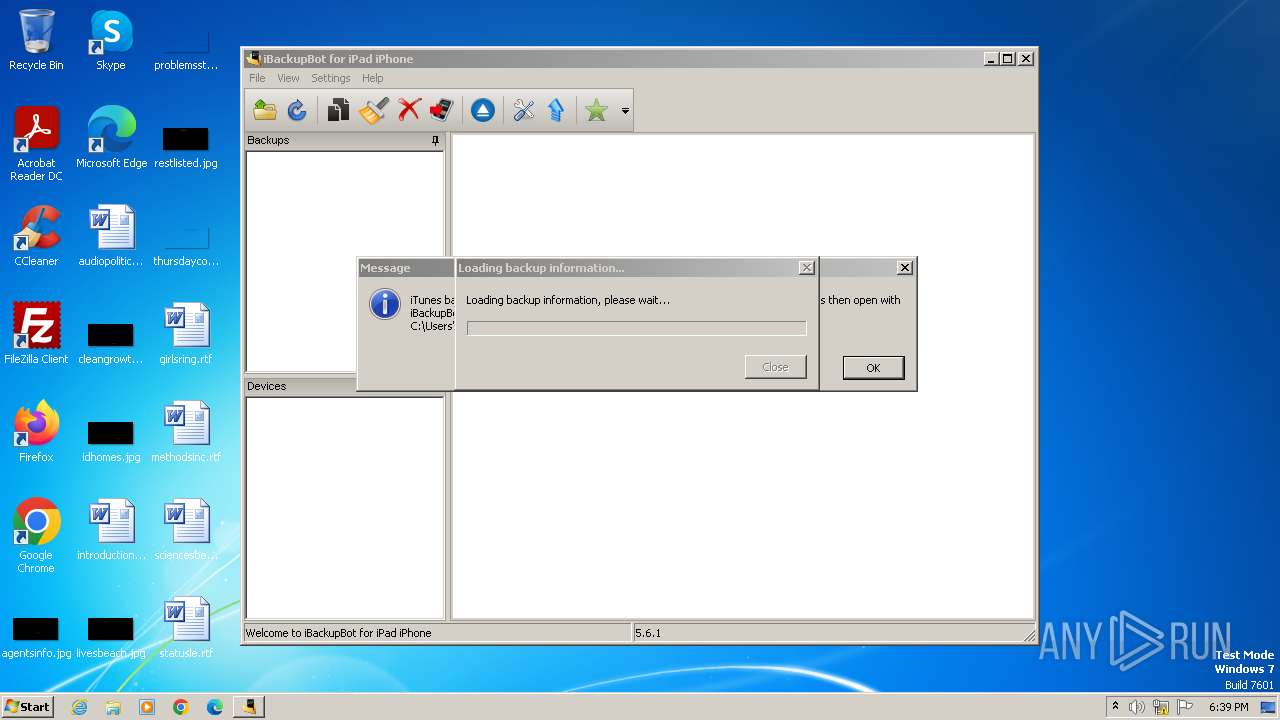Open media player from taskbar
This screenshot has height=720, width=1280.
pos(147,707)
